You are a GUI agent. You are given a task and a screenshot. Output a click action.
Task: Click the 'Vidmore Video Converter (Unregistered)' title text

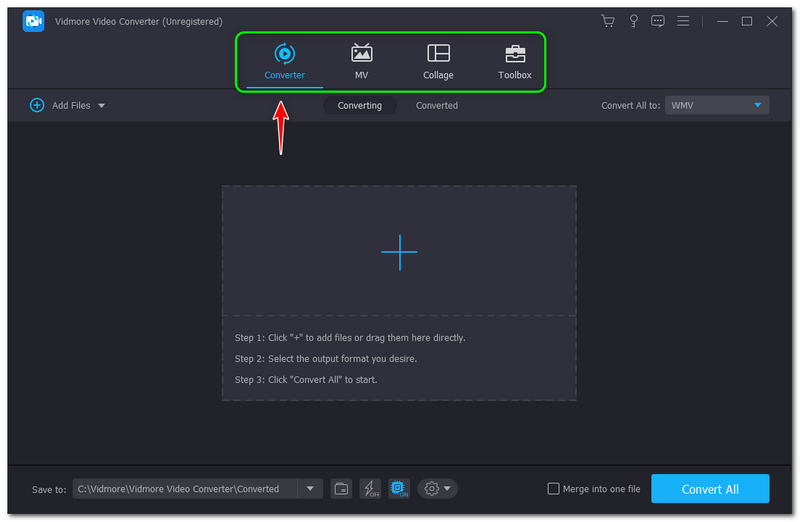(139, 21)
